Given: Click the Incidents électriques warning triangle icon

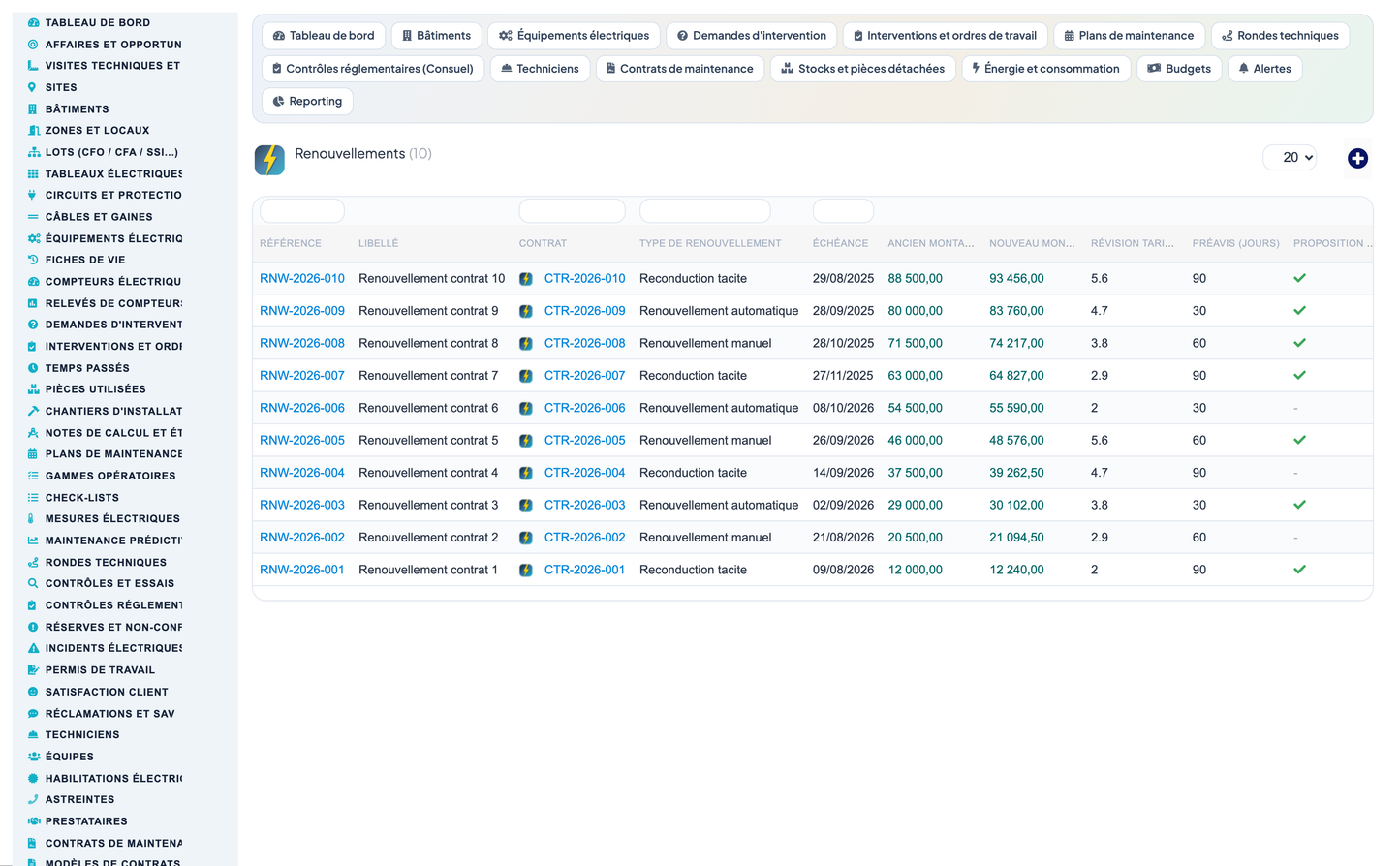Looking at the screenshot, I should [x=33, y=648].
